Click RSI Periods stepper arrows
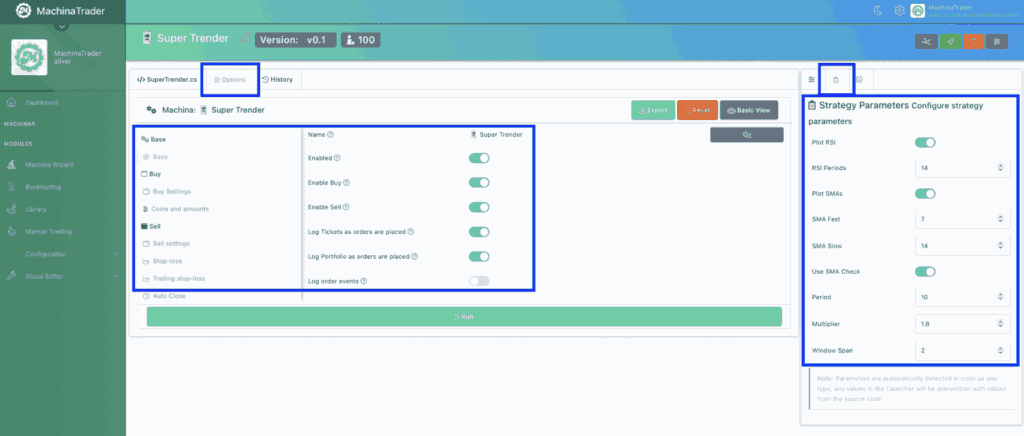1024x436 pixels. click(x=1000, y=168)
